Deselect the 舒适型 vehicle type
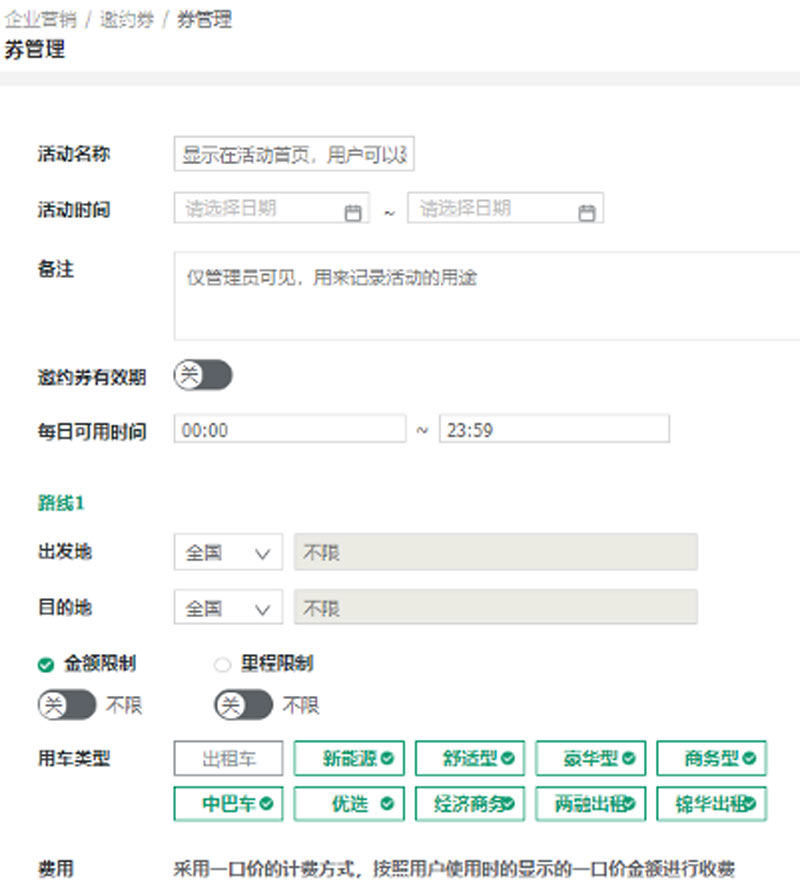 (x=470, y=759)
